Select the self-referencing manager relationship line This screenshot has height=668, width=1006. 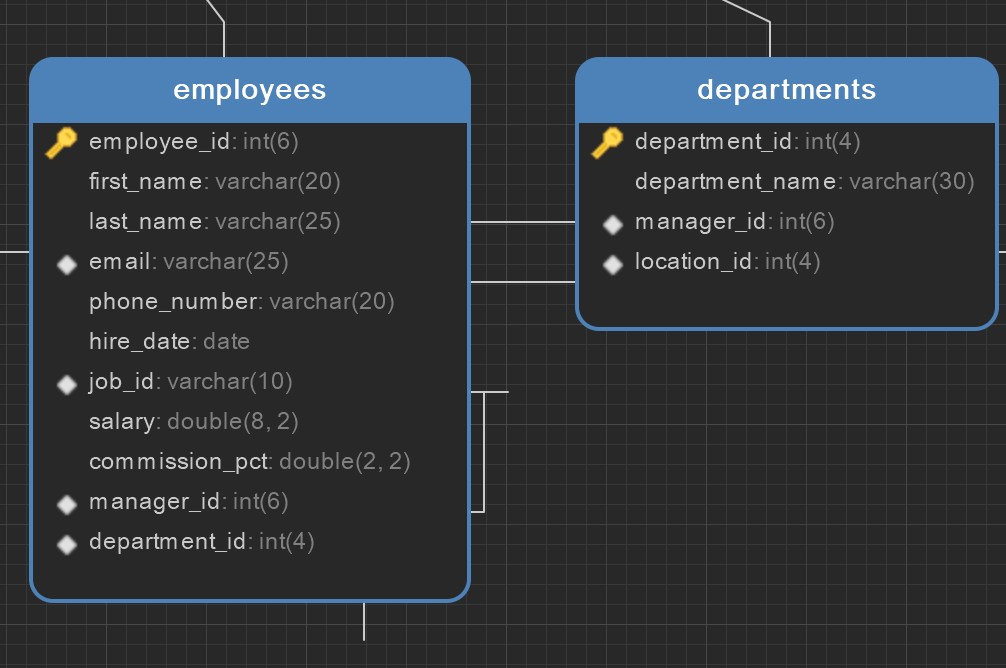[x=485, y=450]
